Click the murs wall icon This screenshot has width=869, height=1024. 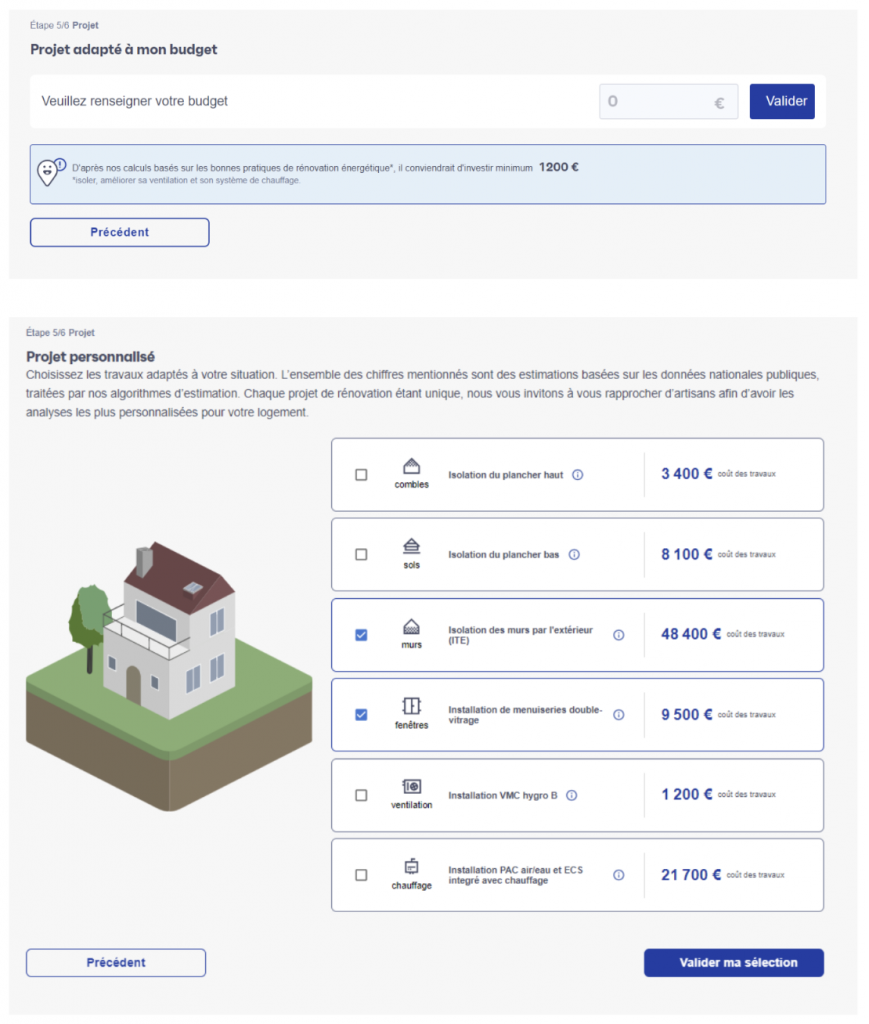point(411,627)
